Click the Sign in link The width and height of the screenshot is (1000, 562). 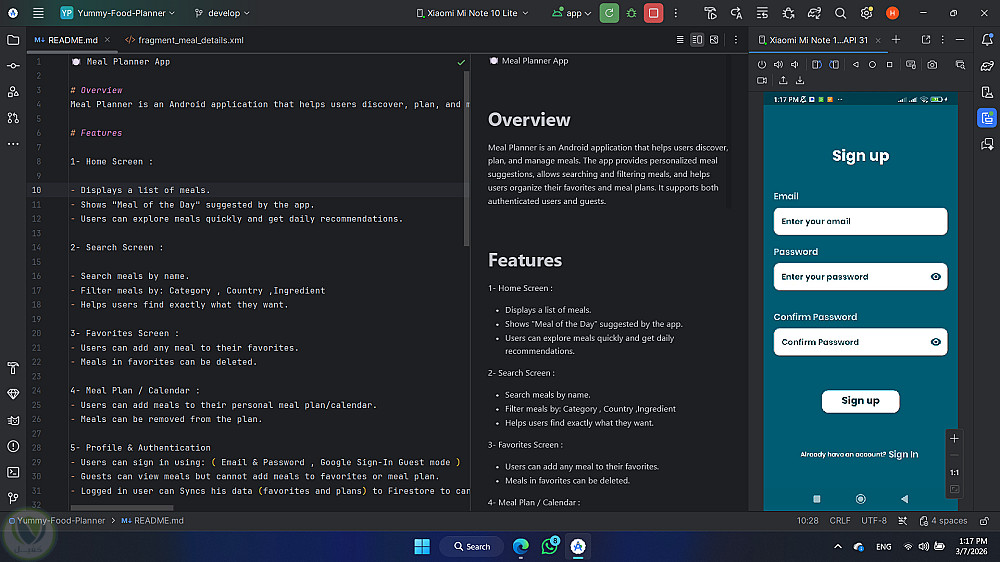tap(903, 455)
